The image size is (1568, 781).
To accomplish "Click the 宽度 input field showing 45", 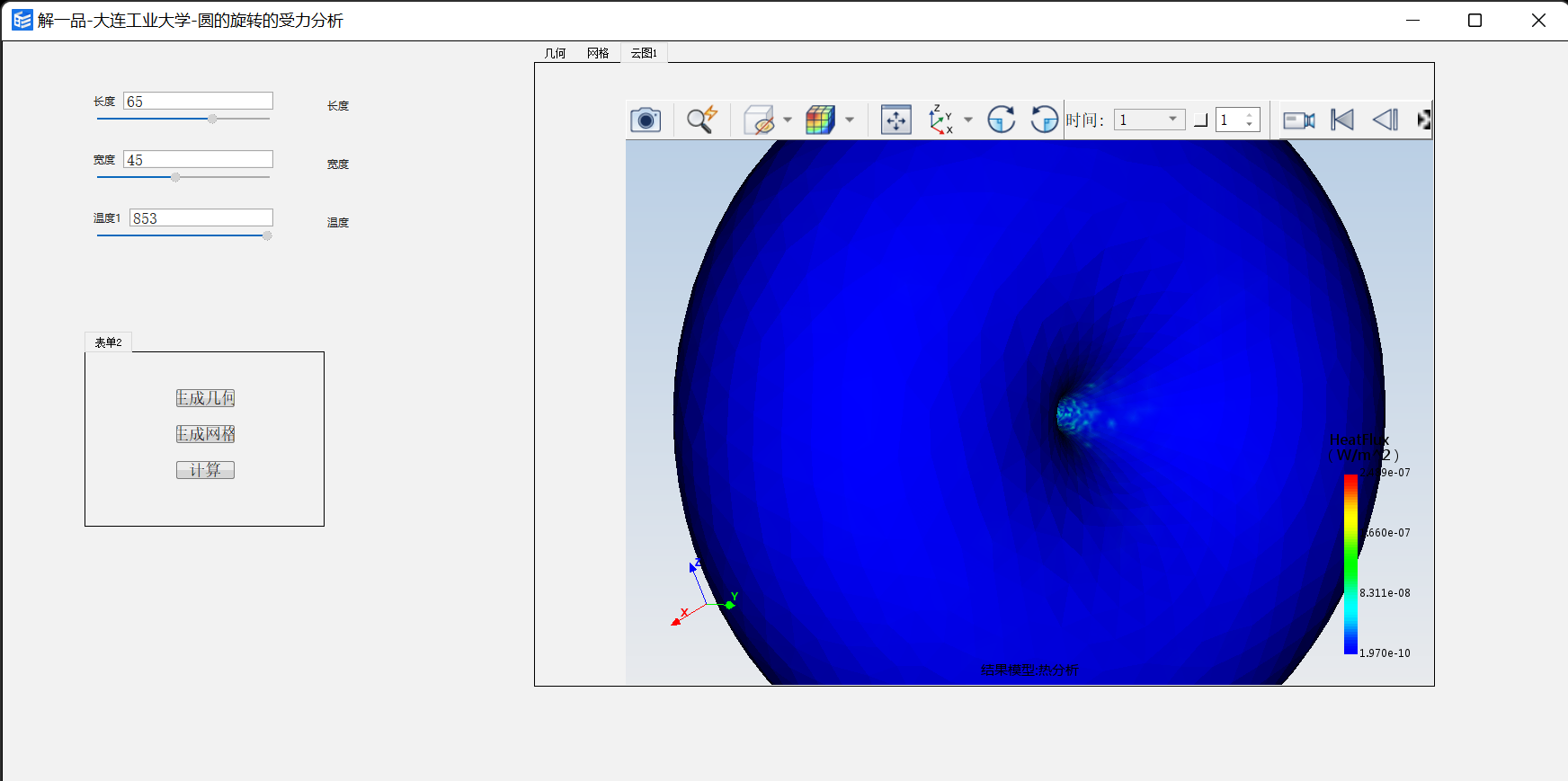I will click(x=198, y=160).
